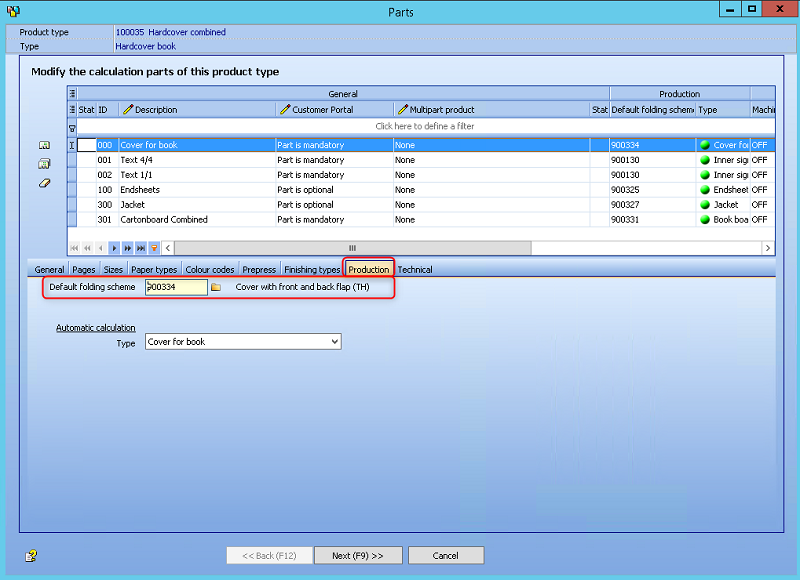The width and height of the screenshot is (800, 580).
Task: Click green status dot of Endsheet row
Action: pos(705,190)
